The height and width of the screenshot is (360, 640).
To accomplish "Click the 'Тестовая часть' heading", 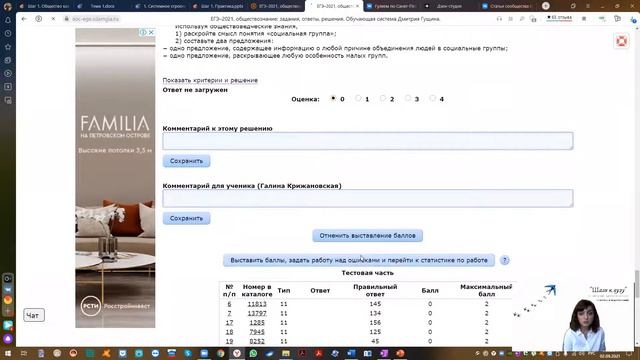I will tap(367, 273).
